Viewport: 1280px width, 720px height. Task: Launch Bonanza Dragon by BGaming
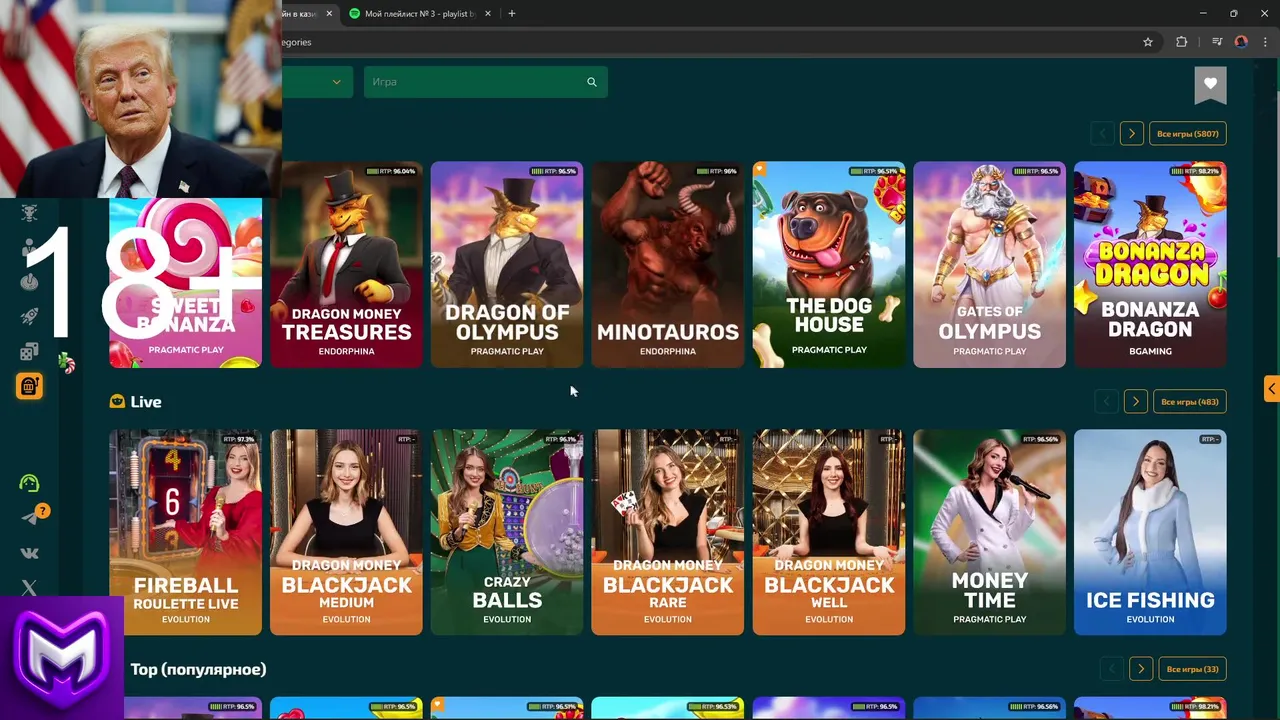coord(1150,265)
